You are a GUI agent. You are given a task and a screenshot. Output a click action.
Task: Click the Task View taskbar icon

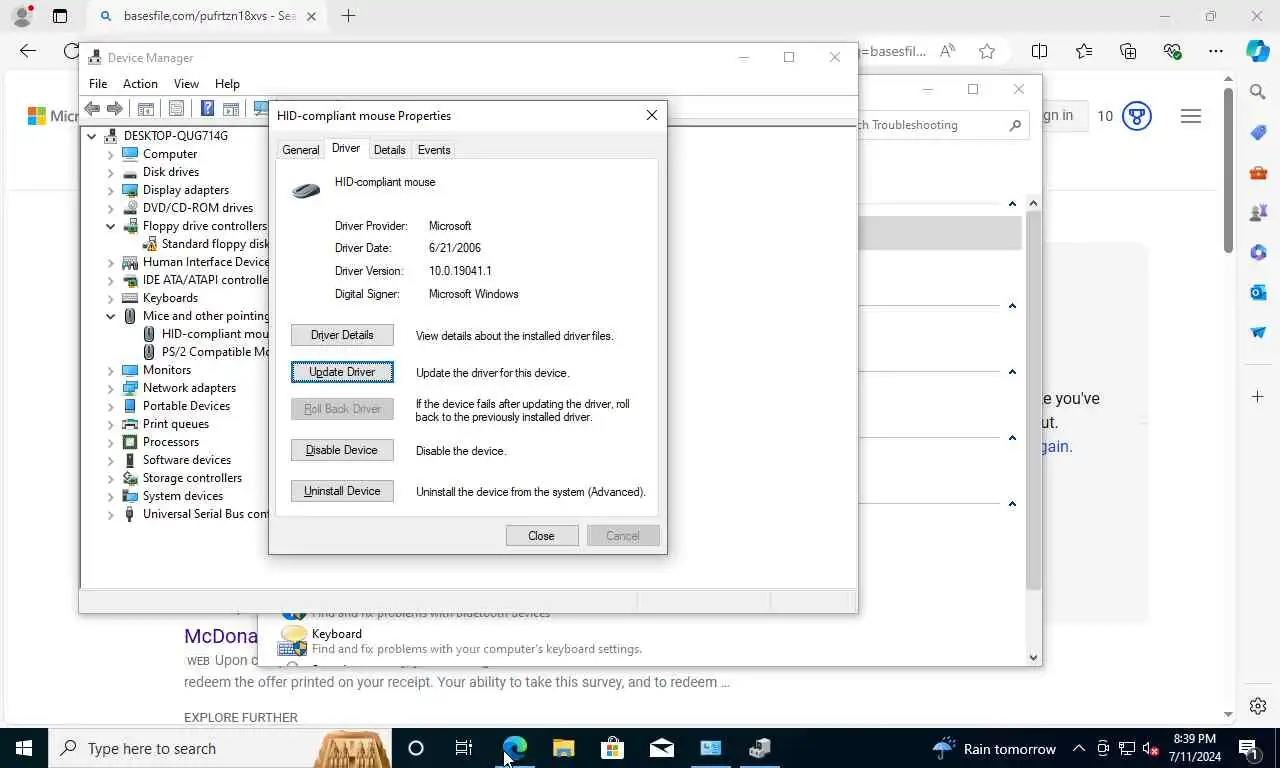tap(464, 748)
